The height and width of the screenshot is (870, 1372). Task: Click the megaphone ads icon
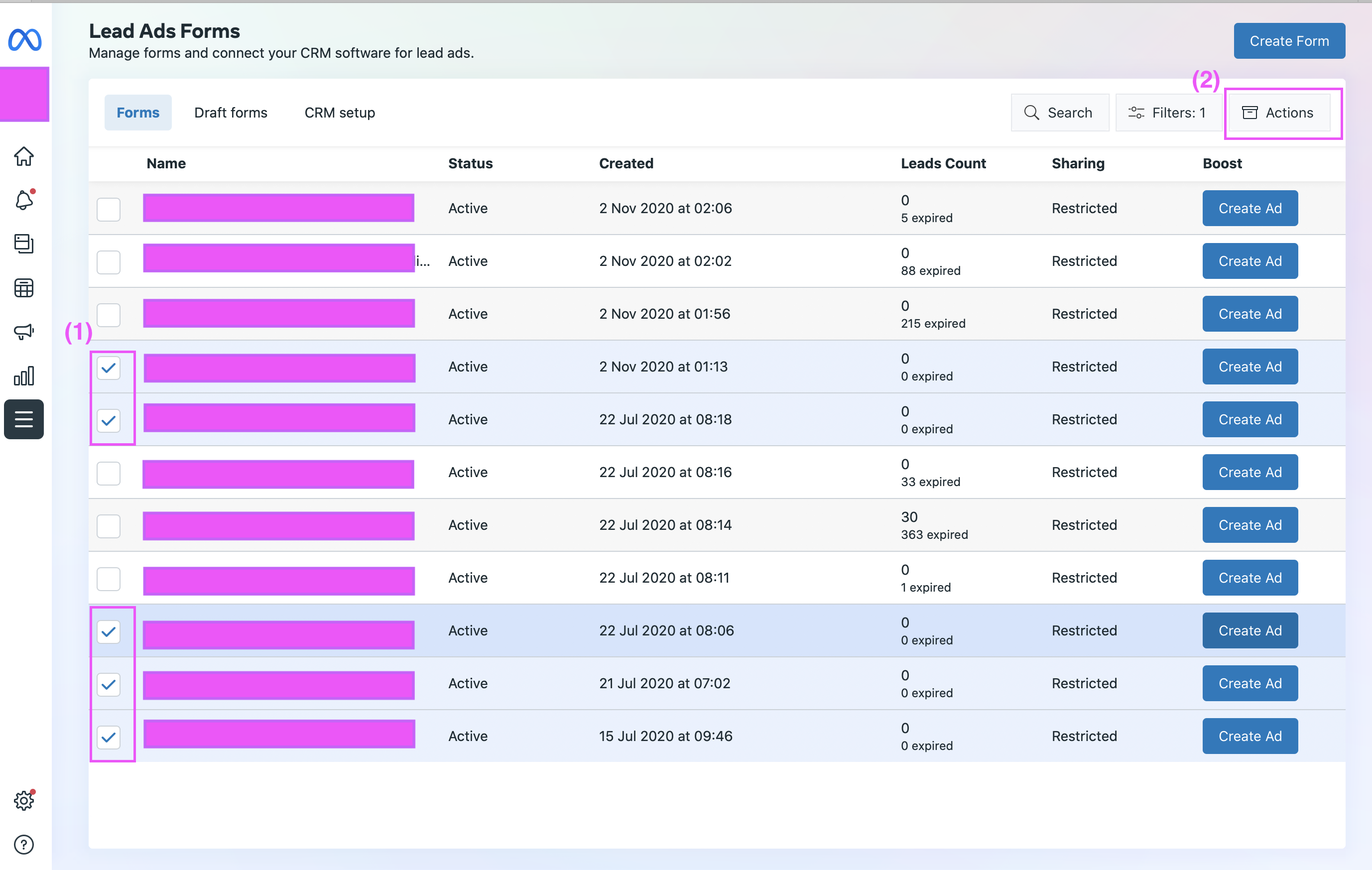coord(24,332)
